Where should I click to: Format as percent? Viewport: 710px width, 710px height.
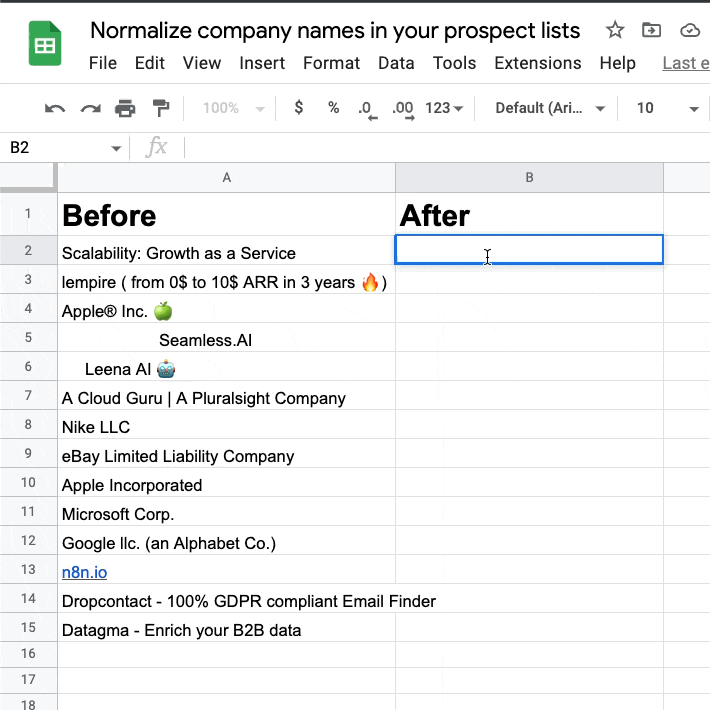point(334,108)
